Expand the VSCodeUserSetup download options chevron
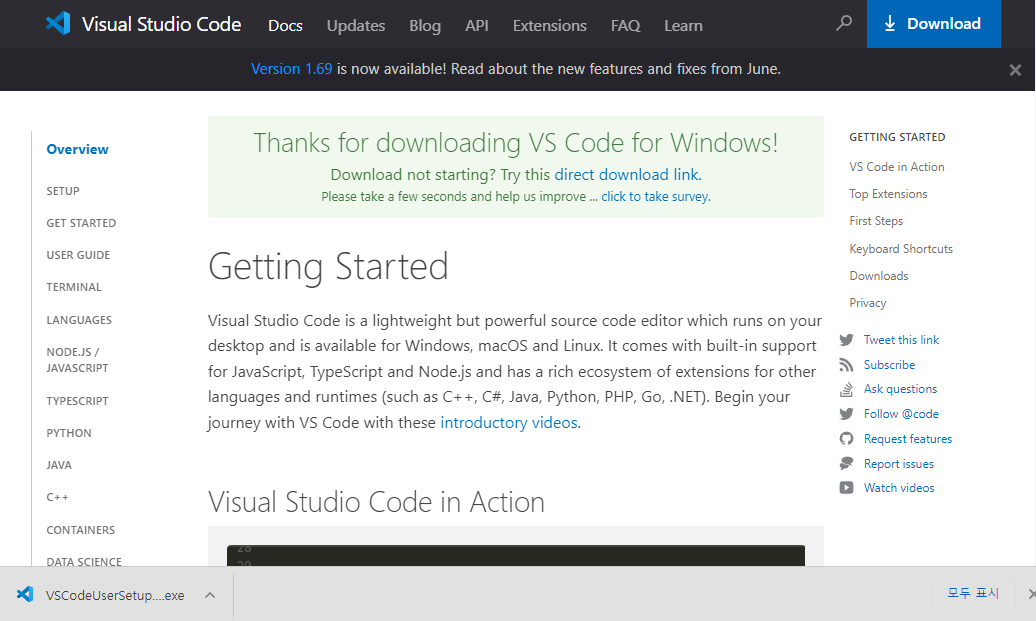The width and height of the screenshot is (1036, 621). pyautogui.click(x=210, y=595)
